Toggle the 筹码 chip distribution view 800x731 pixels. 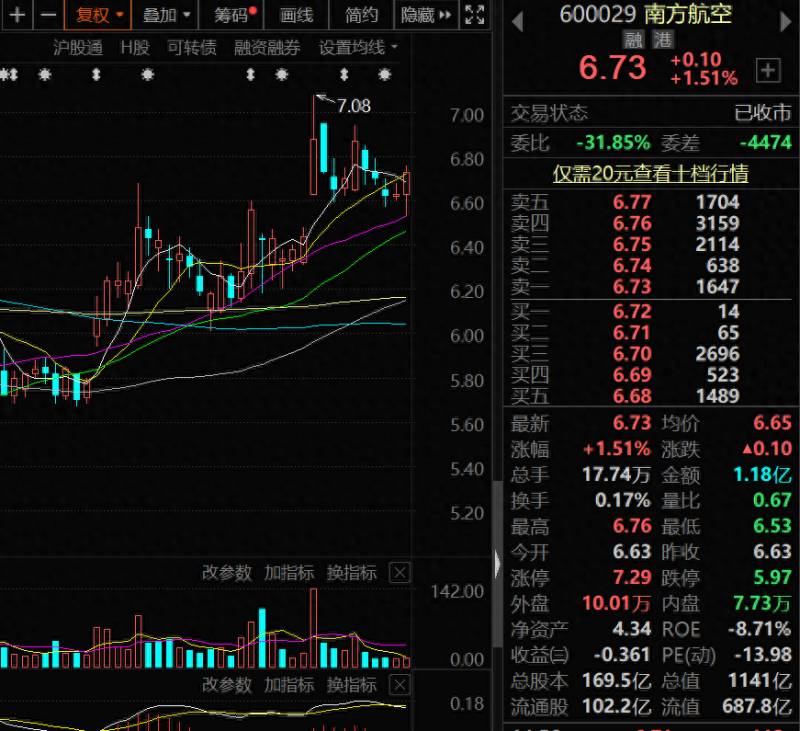click(232, 14)
